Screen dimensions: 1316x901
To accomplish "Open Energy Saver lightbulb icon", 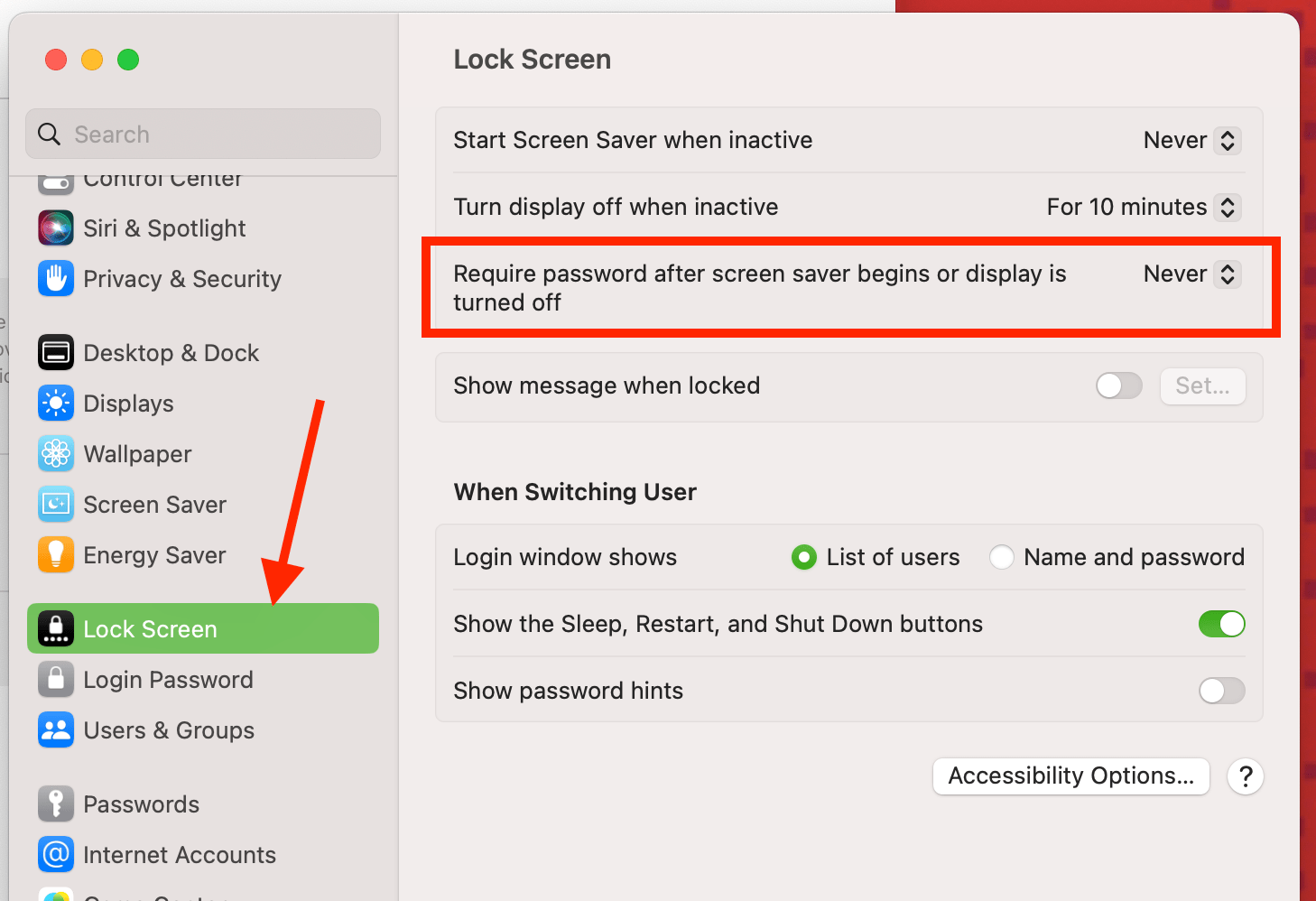I will point(55,554).
